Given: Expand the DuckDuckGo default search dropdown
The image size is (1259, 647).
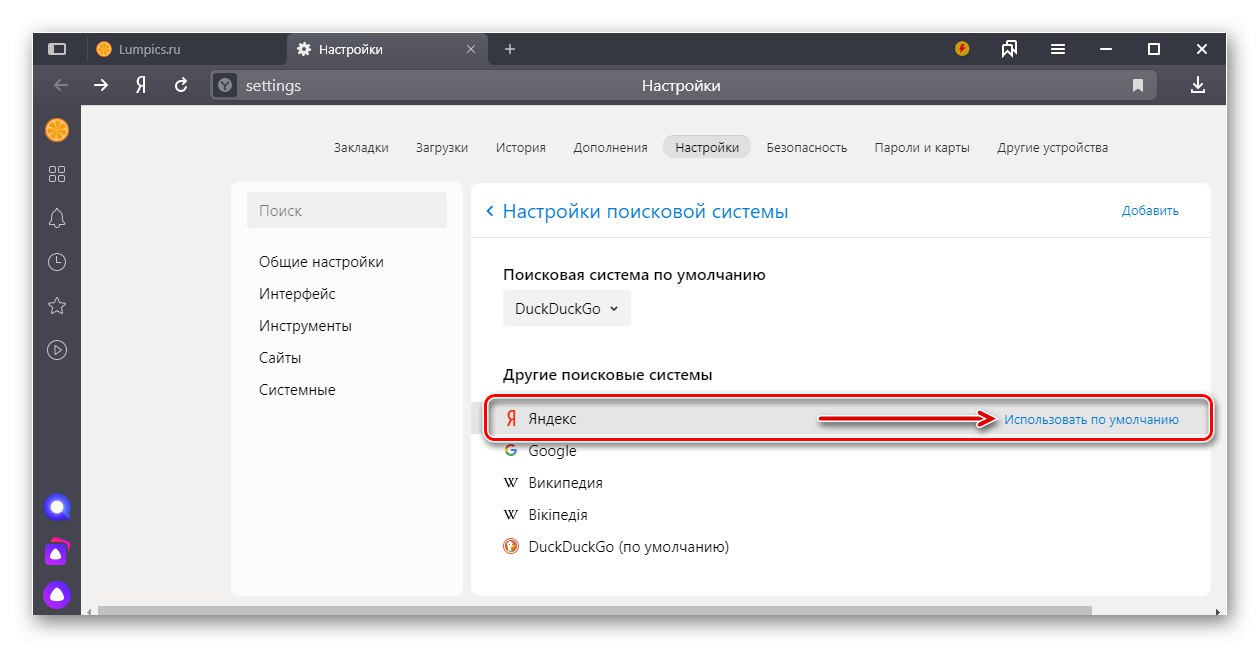Looking at the screenshot, I should 566,309.
